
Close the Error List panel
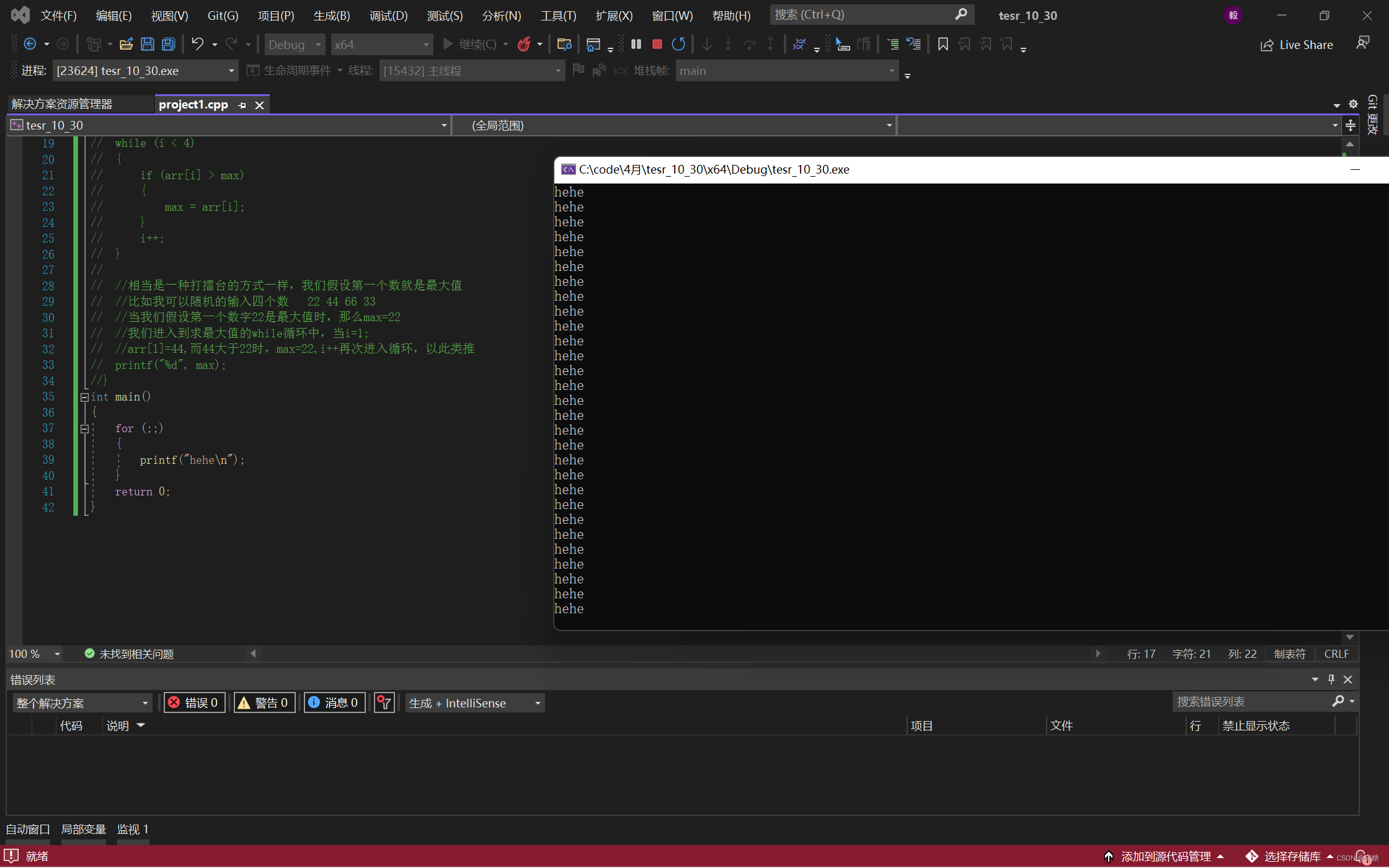[1347, 680]
